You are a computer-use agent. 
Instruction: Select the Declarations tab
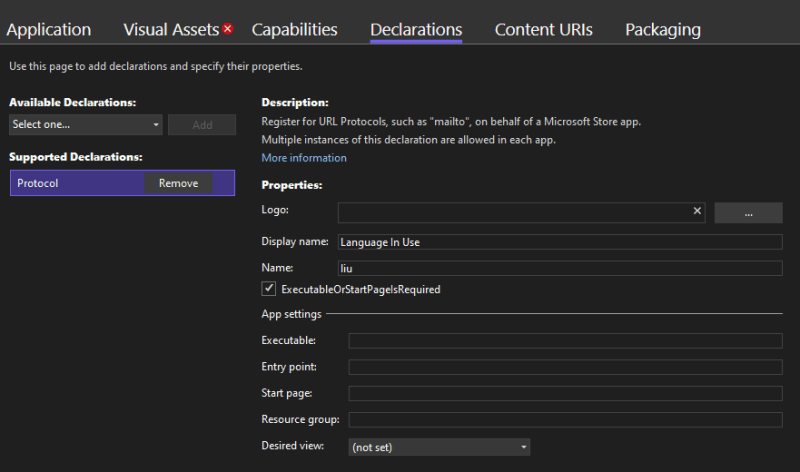point(416,30)
